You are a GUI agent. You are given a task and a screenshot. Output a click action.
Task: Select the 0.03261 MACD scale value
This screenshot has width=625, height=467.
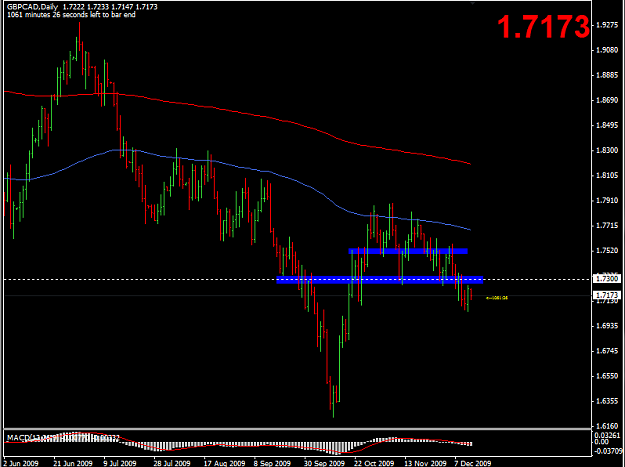[607, 435]
